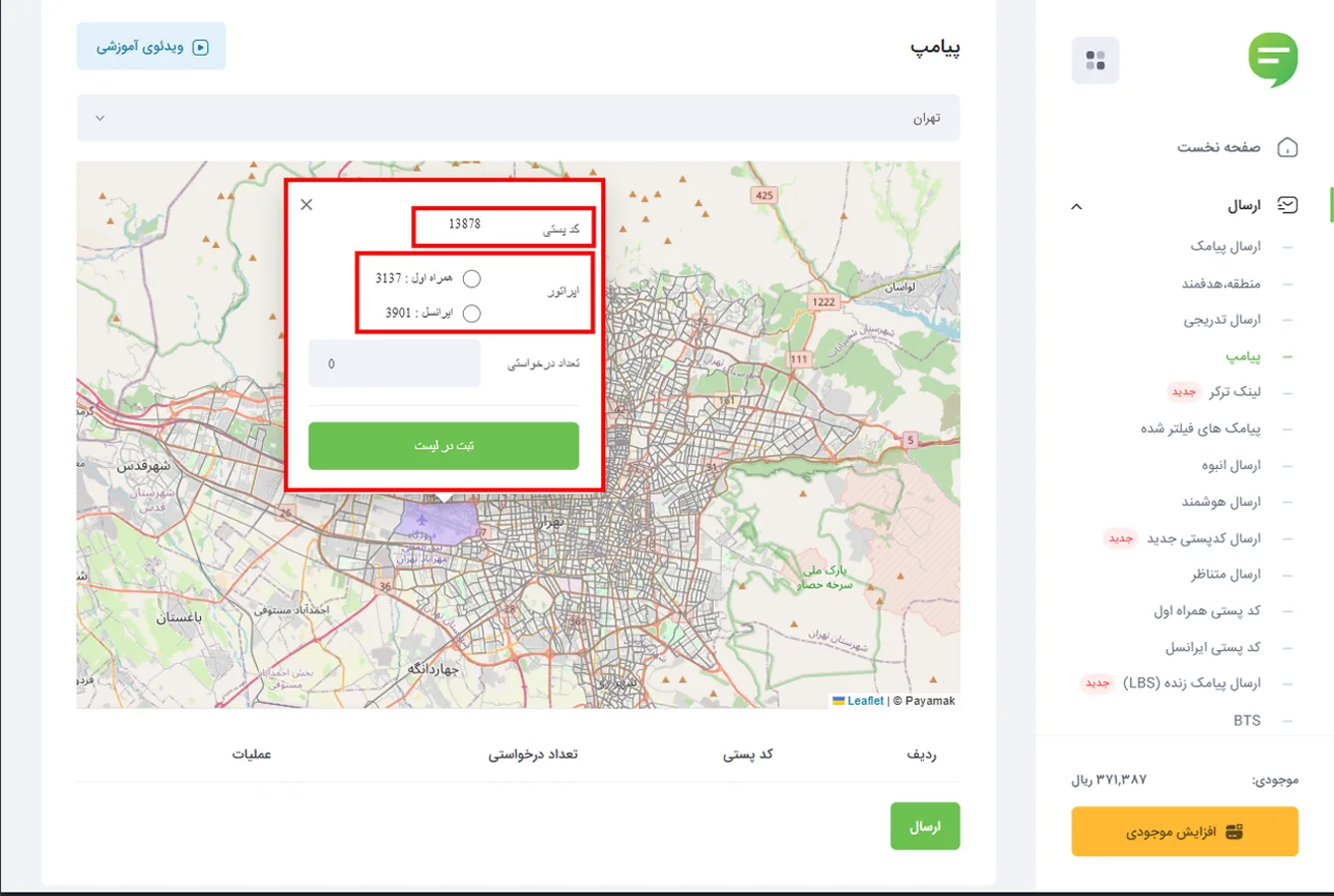Close the postal code popup with X
The image size is (1334, 896).
point(307,204)
